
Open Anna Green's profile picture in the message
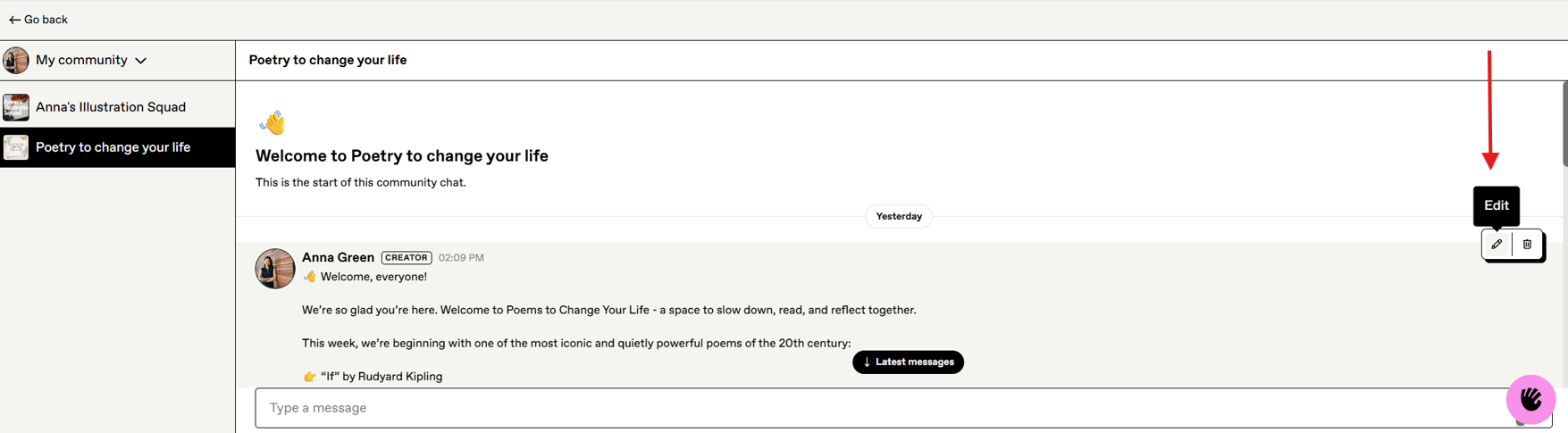[275, 269]
